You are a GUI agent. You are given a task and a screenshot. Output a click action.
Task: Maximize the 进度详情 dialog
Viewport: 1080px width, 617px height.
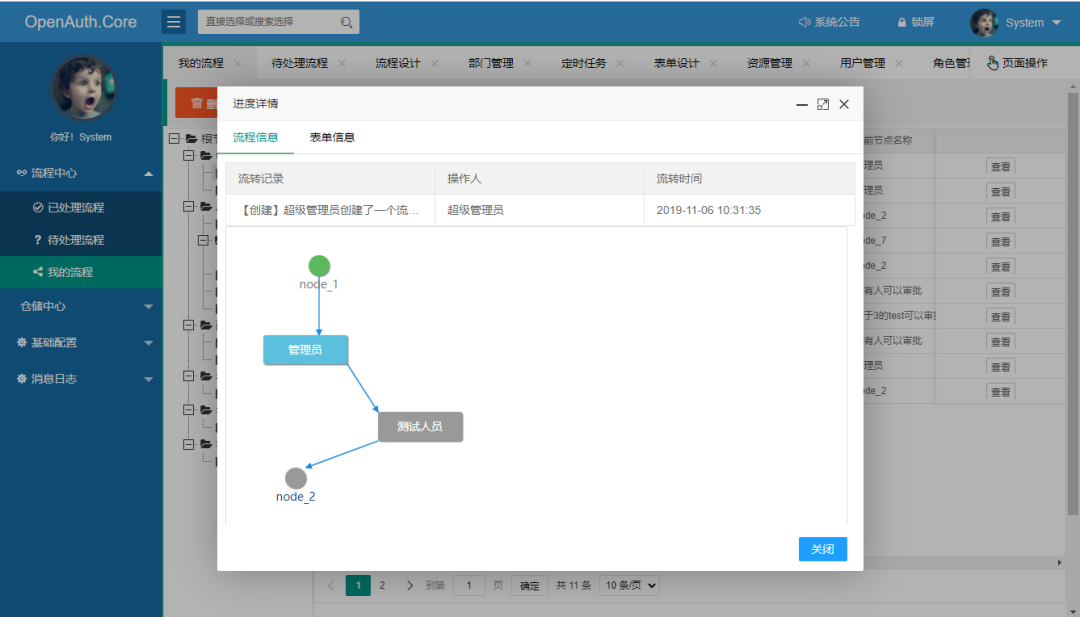(822, 104)
